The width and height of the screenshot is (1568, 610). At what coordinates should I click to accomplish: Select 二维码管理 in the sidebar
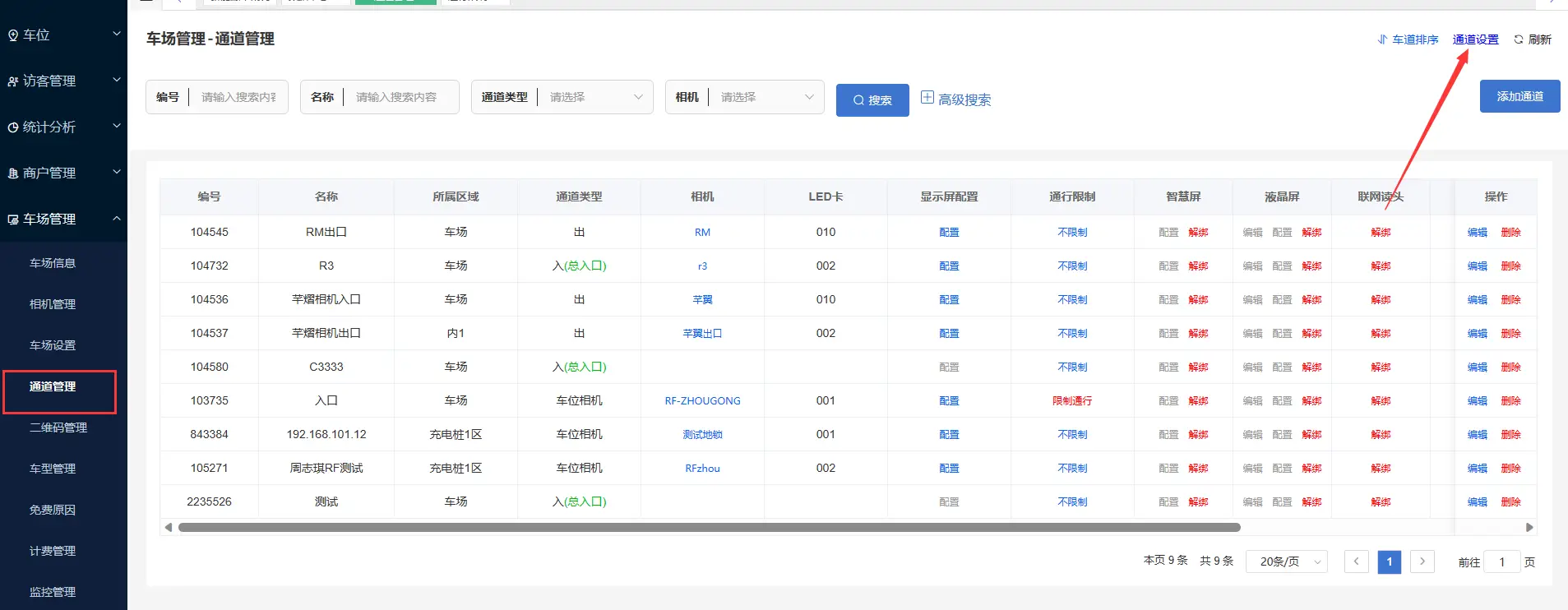tap(58, 427)
